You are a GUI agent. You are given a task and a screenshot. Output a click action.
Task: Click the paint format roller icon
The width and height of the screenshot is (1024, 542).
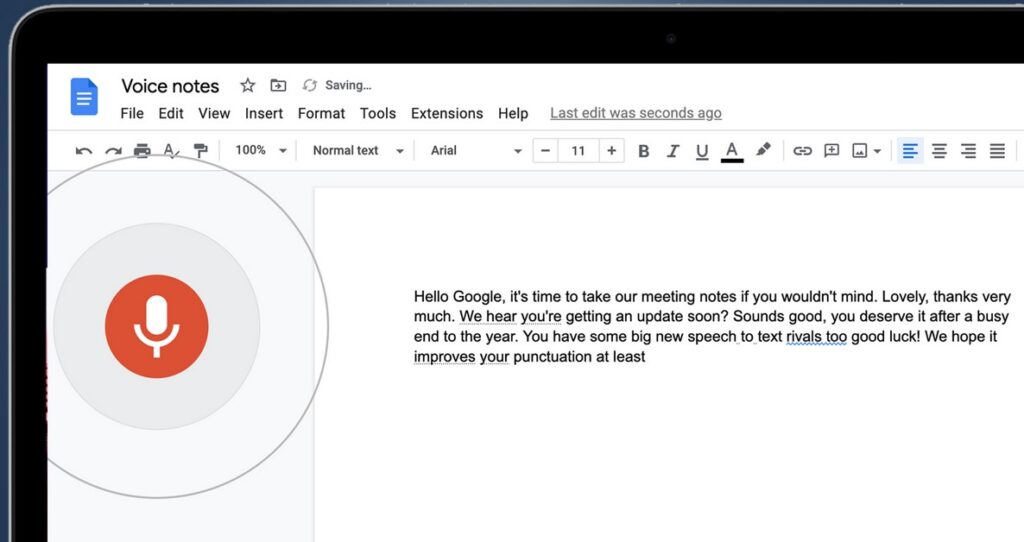(200, 151)
